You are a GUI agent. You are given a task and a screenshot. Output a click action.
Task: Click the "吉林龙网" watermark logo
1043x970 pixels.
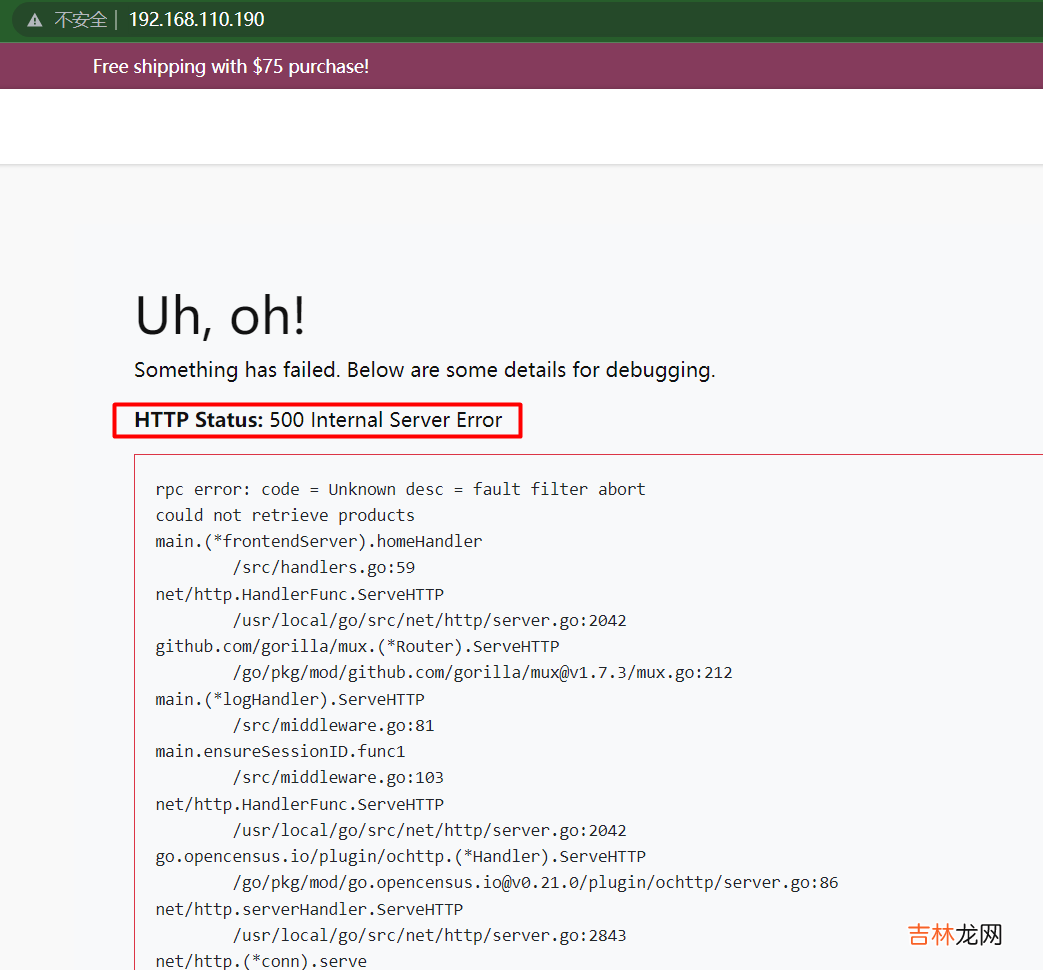click(x=954, y=935)
